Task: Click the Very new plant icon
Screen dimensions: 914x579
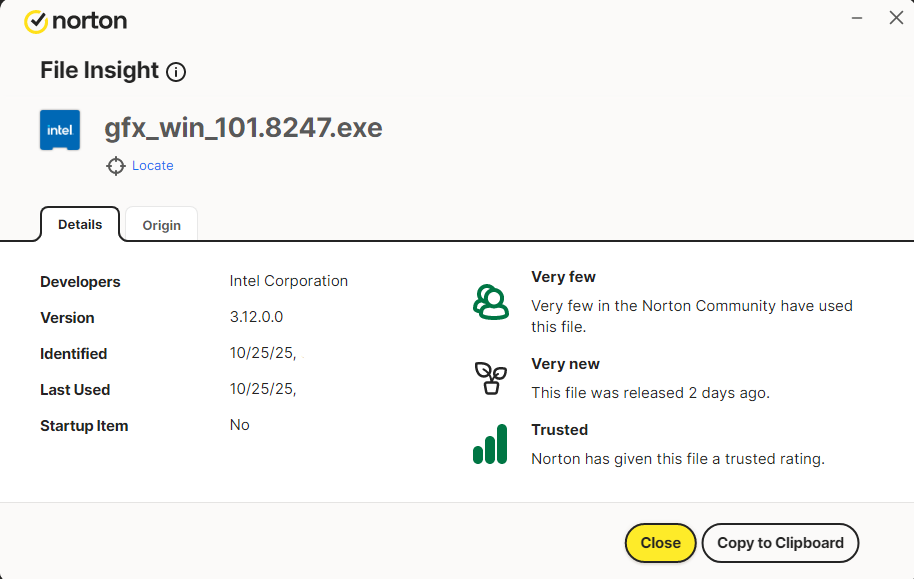Action: pos(490,378)
